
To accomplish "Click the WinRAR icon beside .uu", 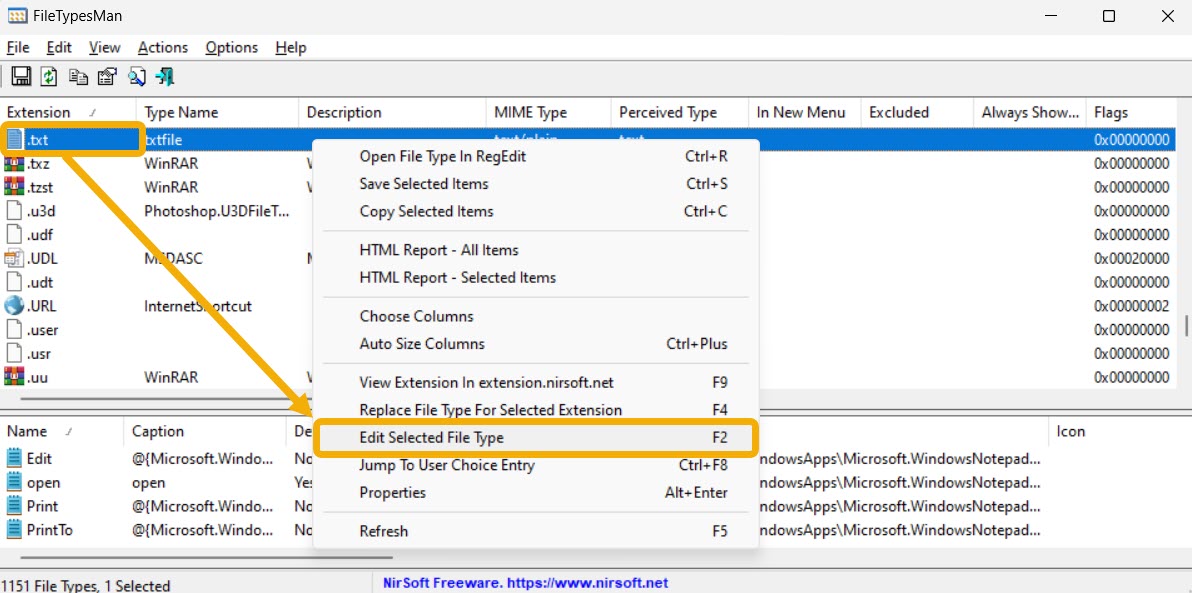I will [14, 377].
